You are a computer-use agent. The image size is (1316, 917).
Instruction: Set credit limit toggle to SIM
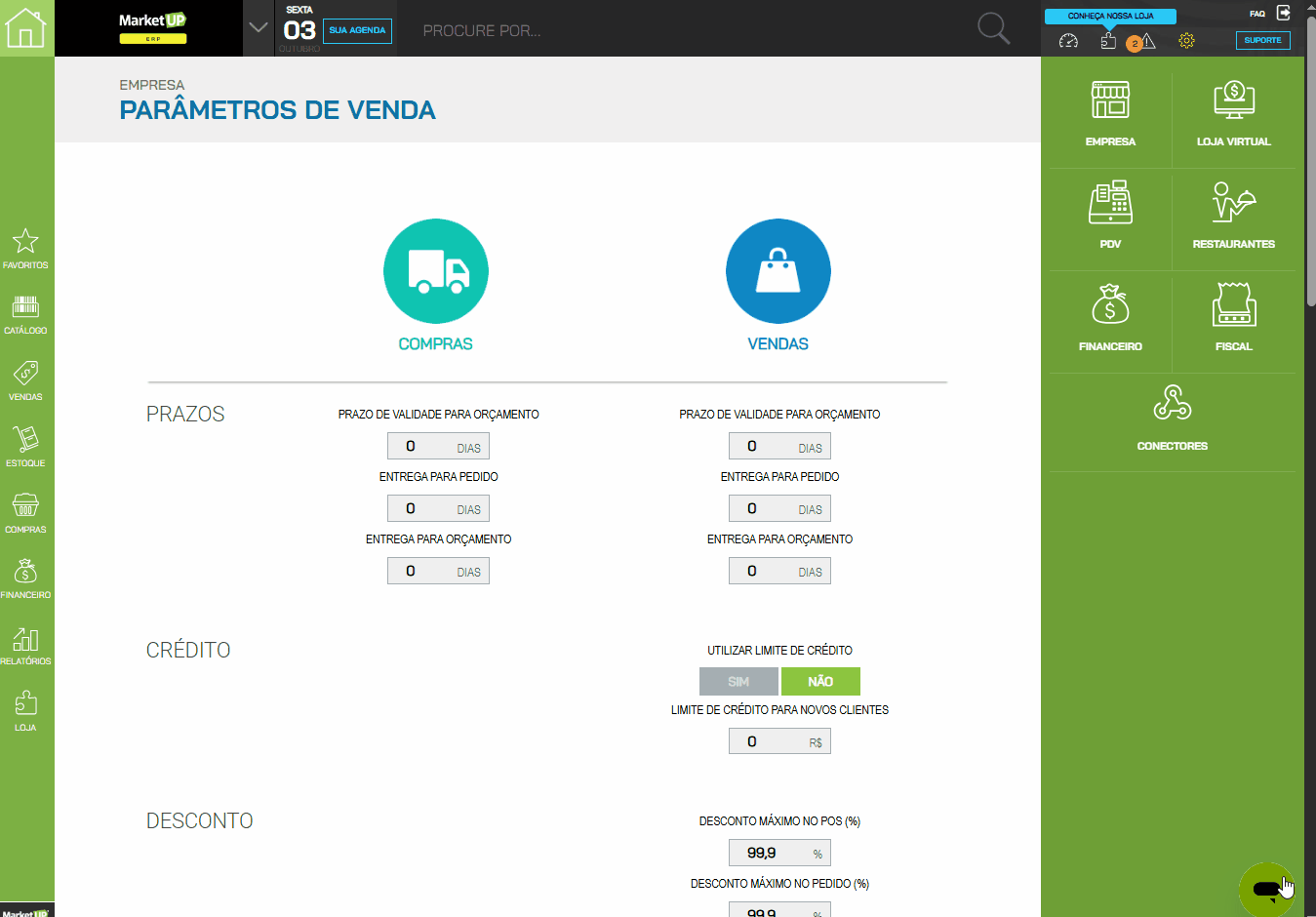738,681
